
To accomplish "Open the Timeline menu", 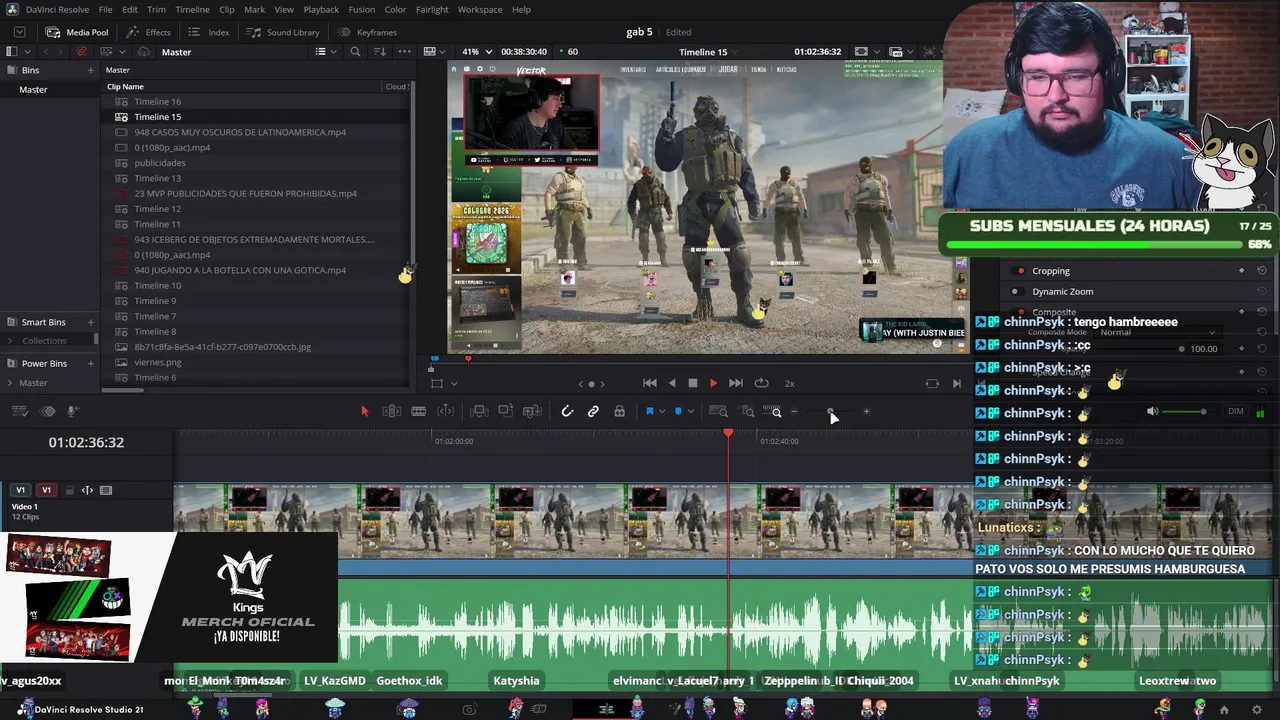I will pyautogui.click(x=192, y=10).
